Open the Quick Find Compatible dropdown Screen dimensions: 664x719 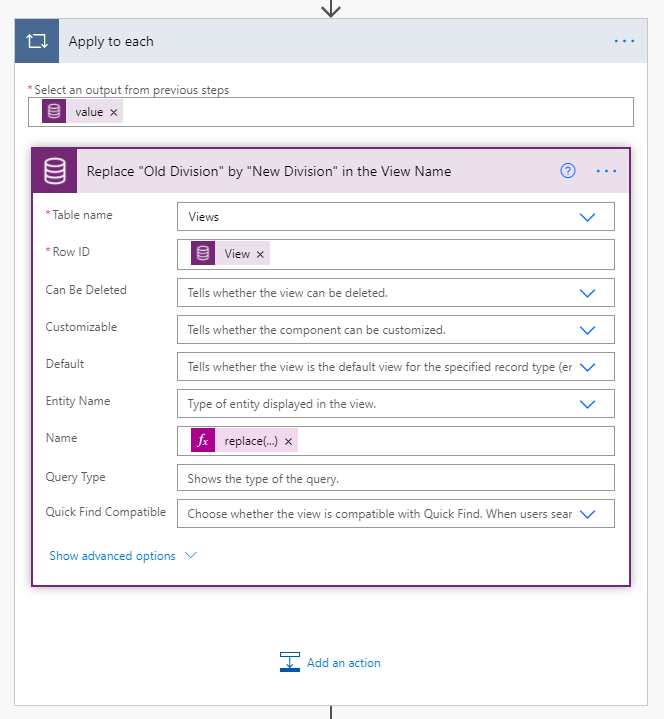(x=587, y=514)
